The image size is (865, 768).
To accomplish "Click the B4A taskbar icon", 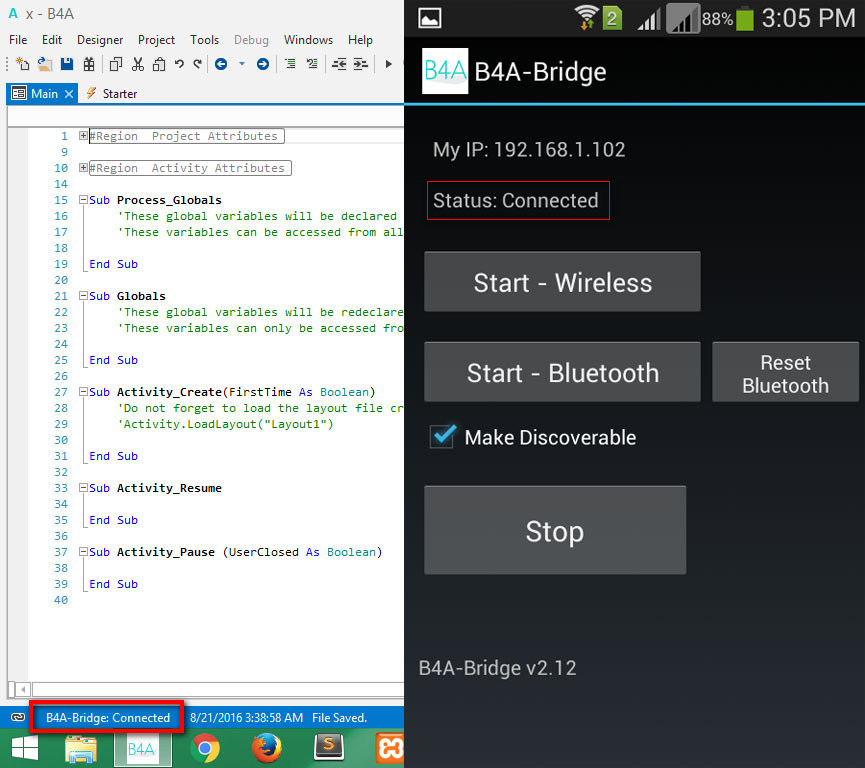I will pyautogui.click(x=142, y=749).
